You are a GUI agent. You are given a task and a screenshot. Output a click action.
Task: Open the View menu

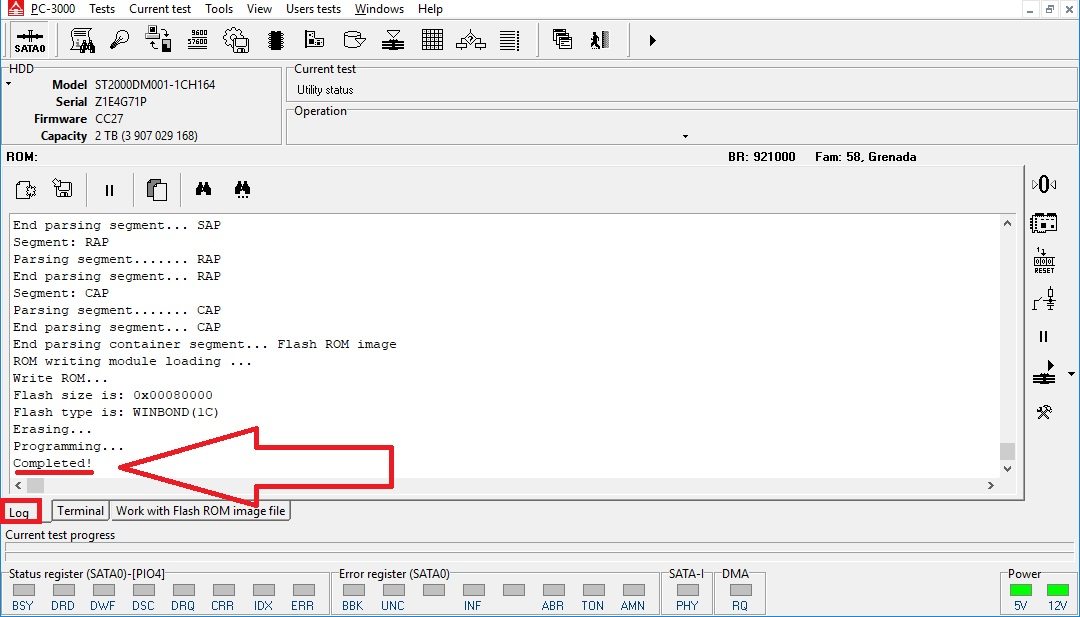click(x=259, y=9)
